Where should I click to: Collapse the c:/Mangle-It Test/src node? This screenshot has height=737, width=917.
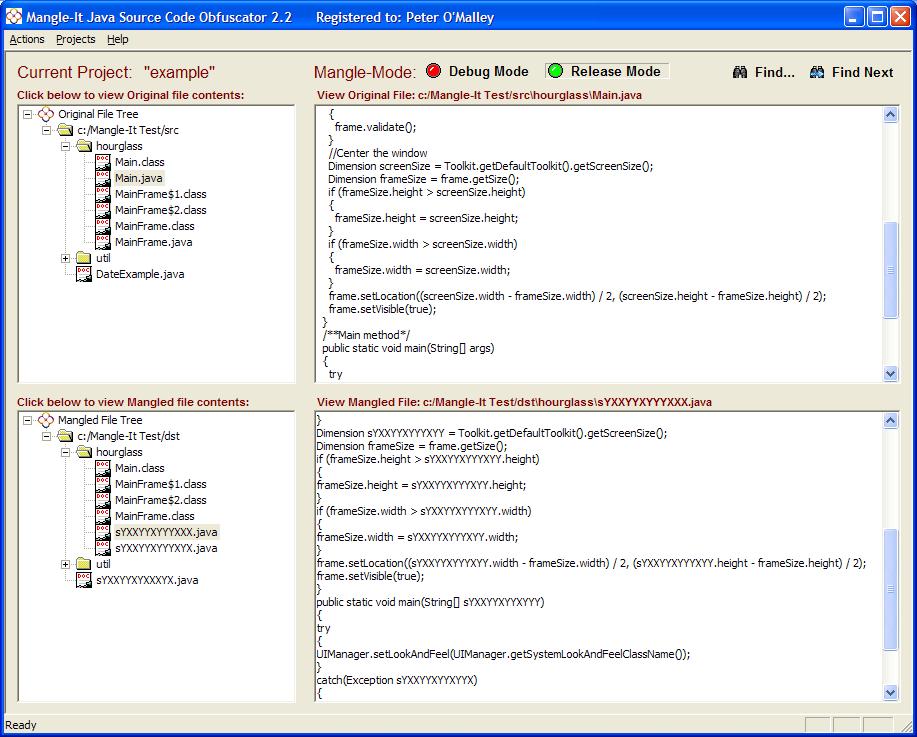pos(46,130)
